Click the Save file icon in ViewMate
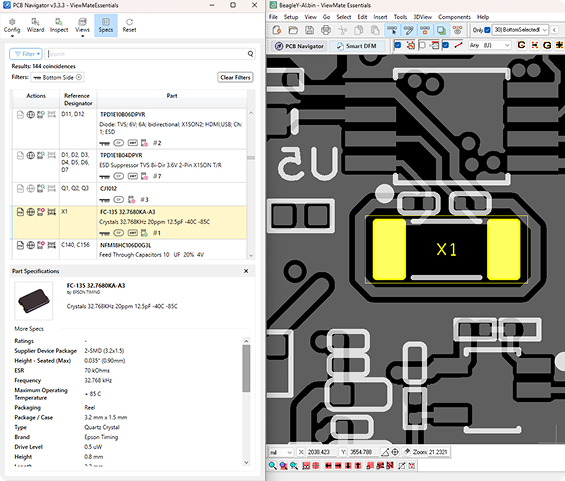The width and height of the screenshot is (565, 481). point(310,30)
